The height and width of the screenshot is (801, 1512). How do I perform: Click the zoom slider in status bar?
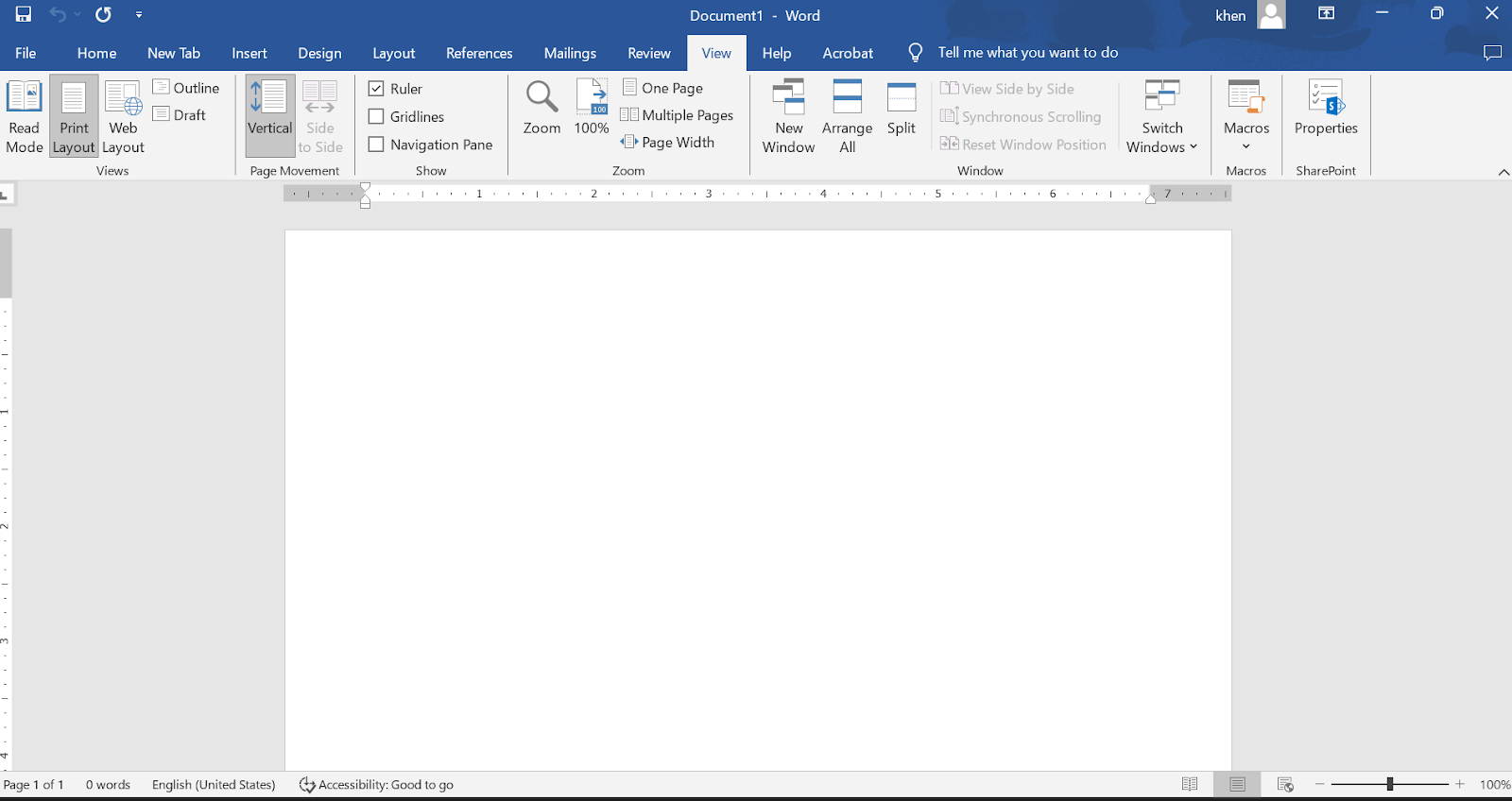(x=1389, y=784)
